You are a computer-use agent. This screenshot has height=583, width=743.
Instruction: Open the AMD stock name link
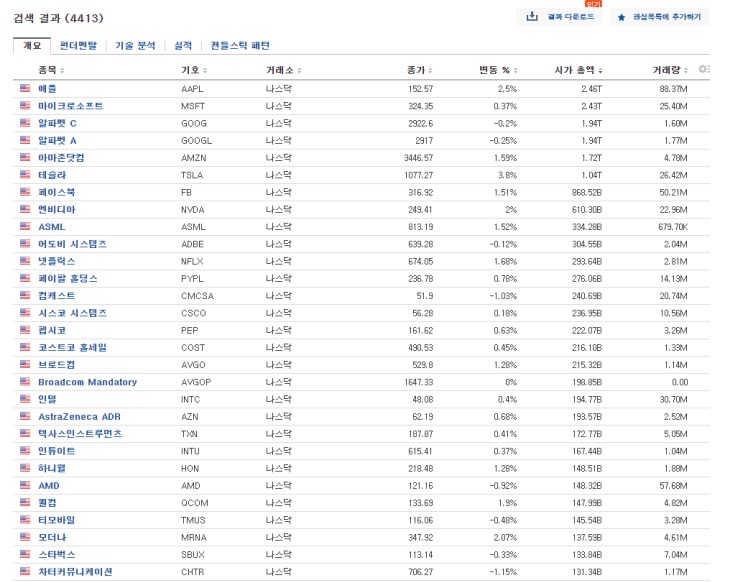(49, 485)
